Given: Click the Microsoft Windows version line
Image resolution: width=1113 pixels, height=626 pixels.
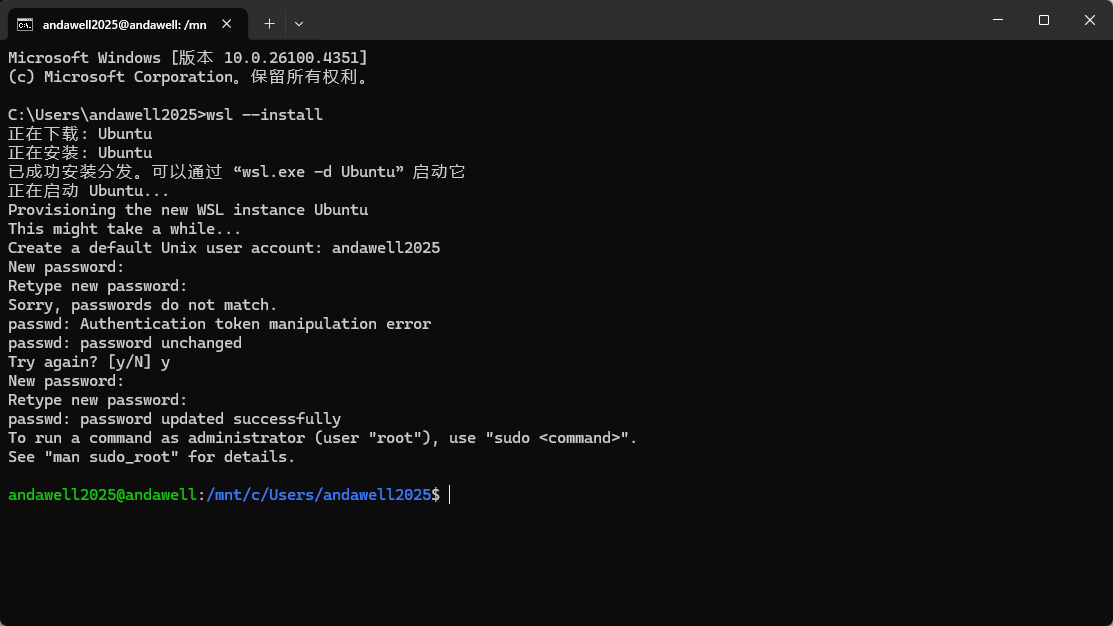Looking at the screenshot, I should [187, 57].
